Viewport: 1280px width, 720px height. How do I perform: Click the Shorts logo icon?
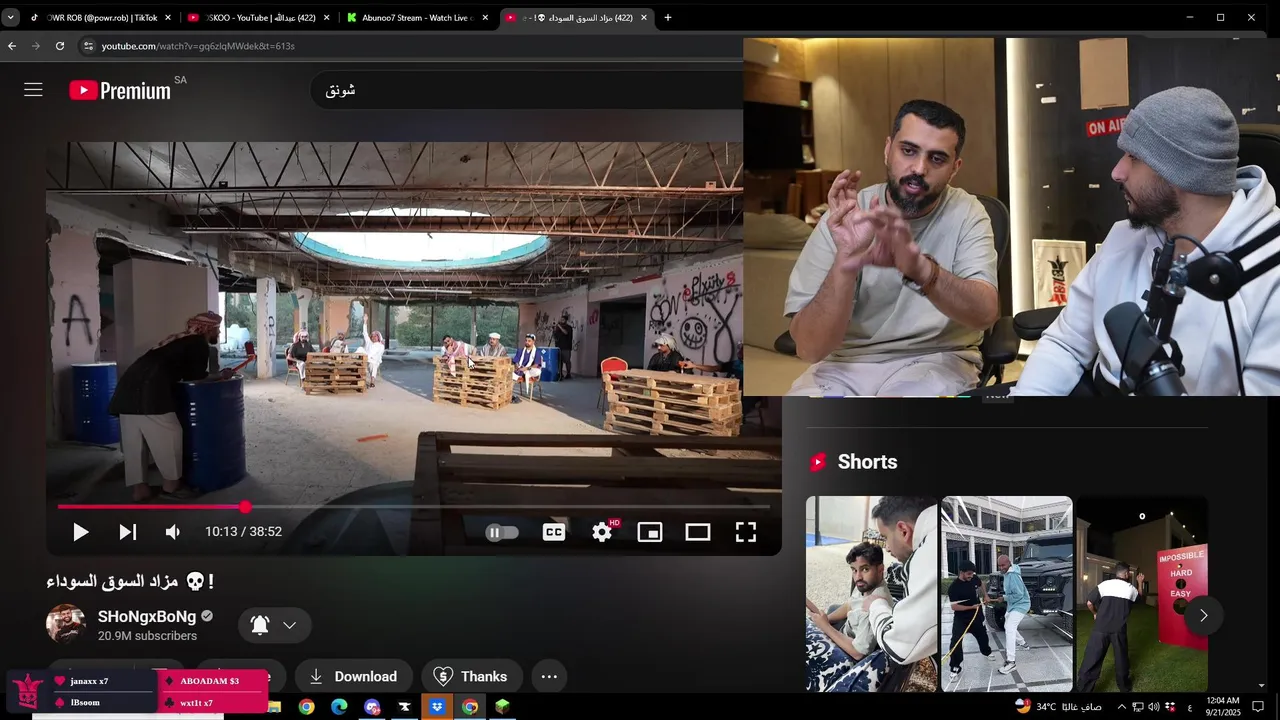818,462
